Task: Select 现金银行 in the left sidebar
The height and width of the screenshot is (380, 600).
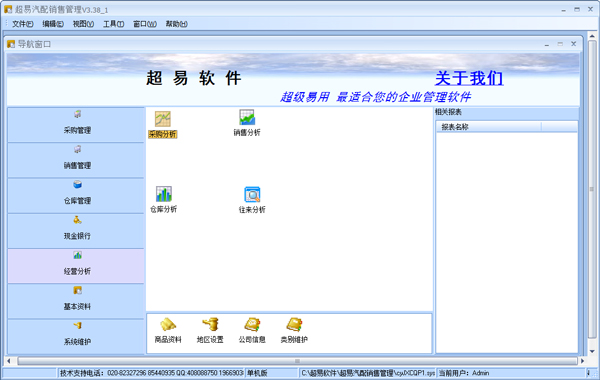Action: [76, 231]
